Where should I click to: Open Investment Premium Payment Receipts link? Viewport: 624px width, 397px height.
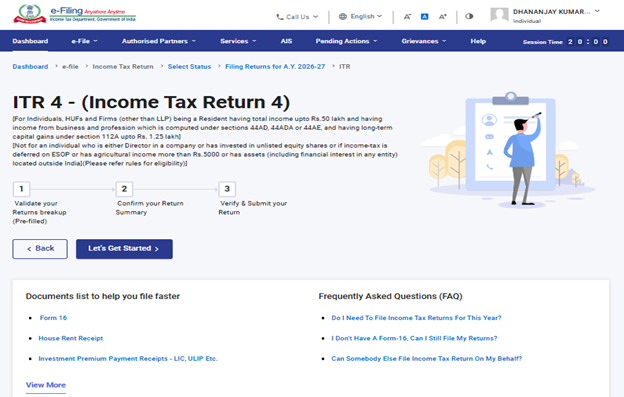(128, 358)
